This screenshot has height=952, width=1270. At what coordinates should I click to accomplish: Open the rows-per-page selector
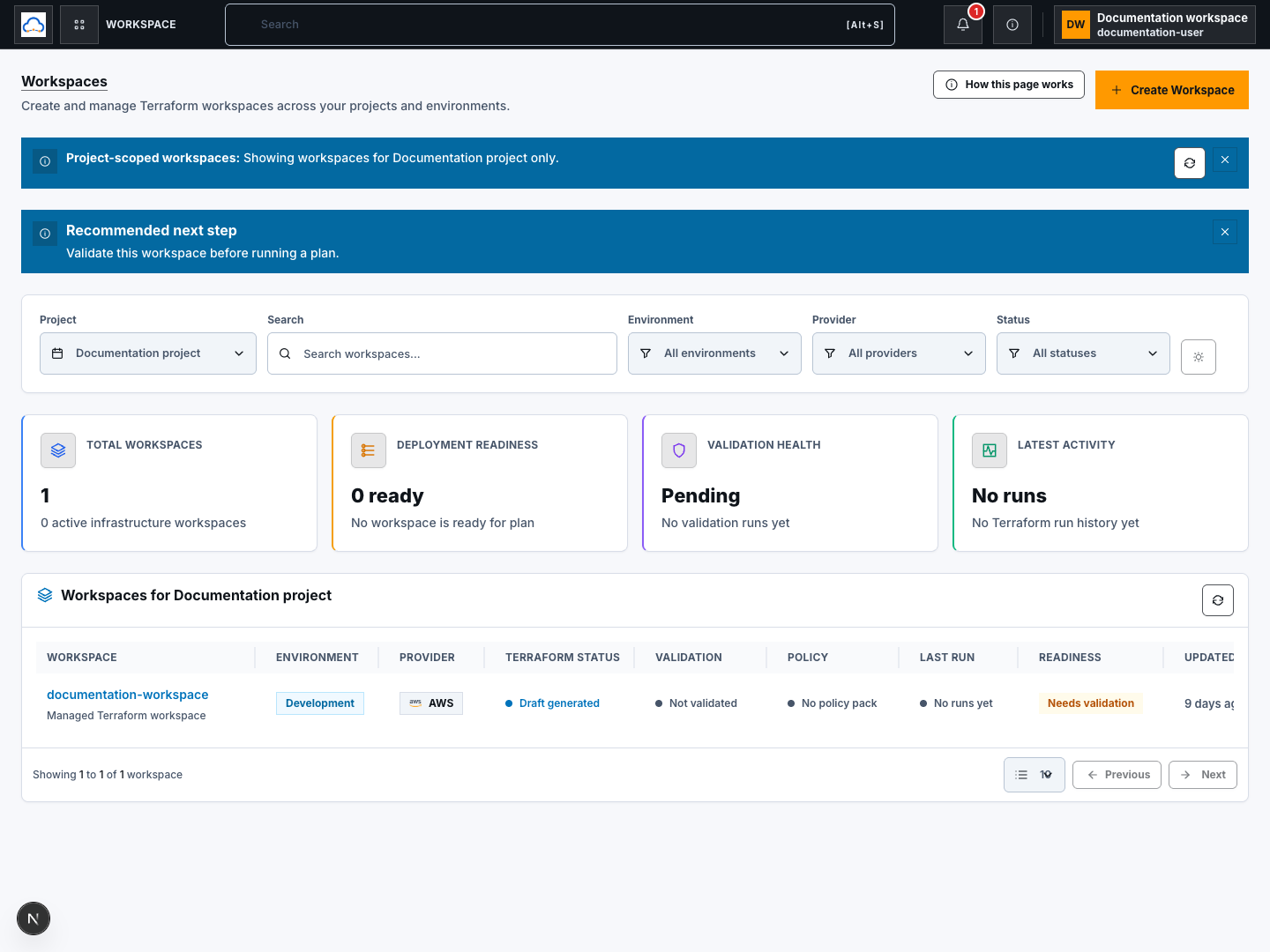click(1035, 775)
